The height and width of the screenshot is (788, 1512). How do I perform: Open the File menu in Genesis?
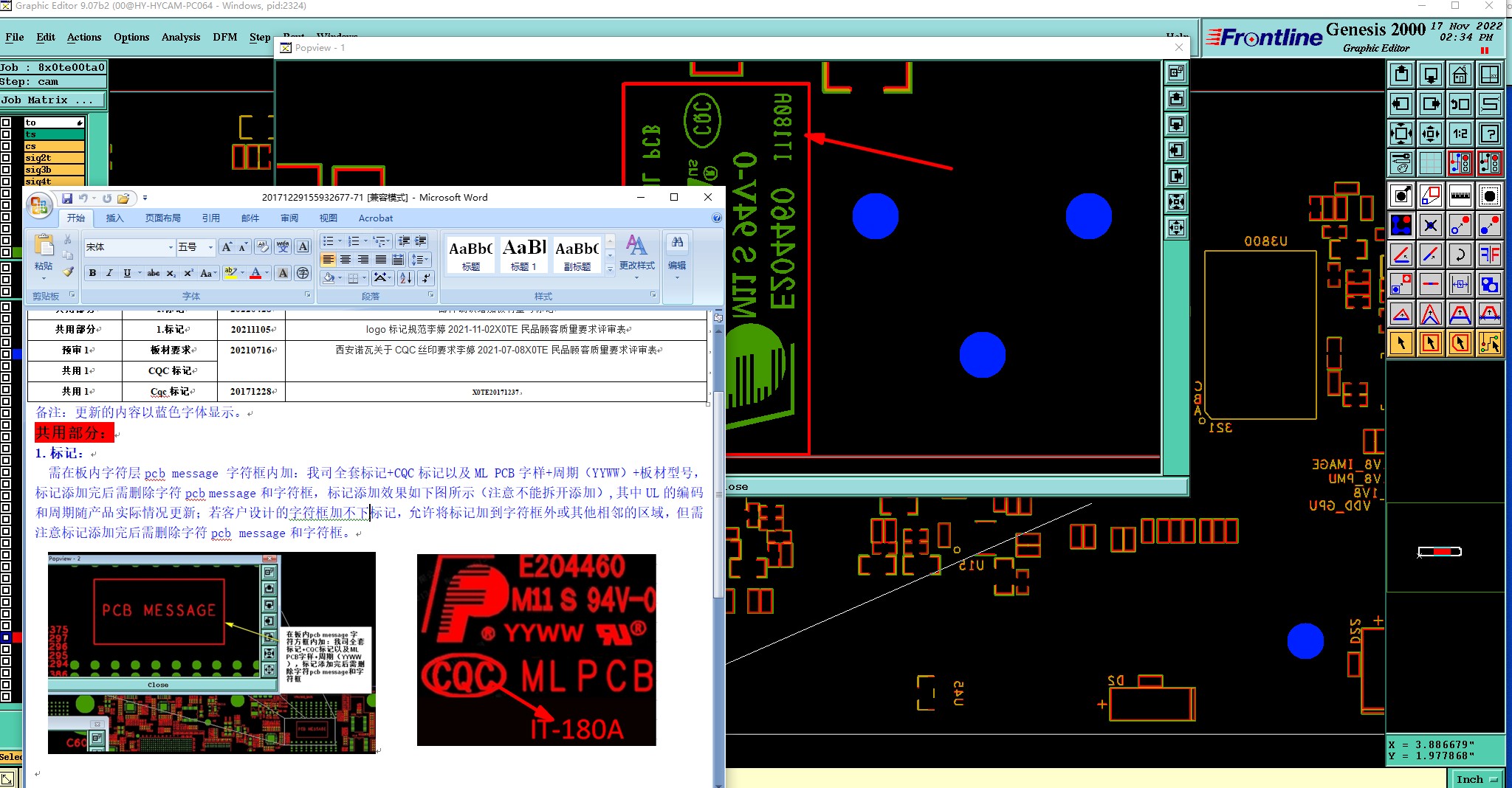pyautogui.click(x=15, y=37)
